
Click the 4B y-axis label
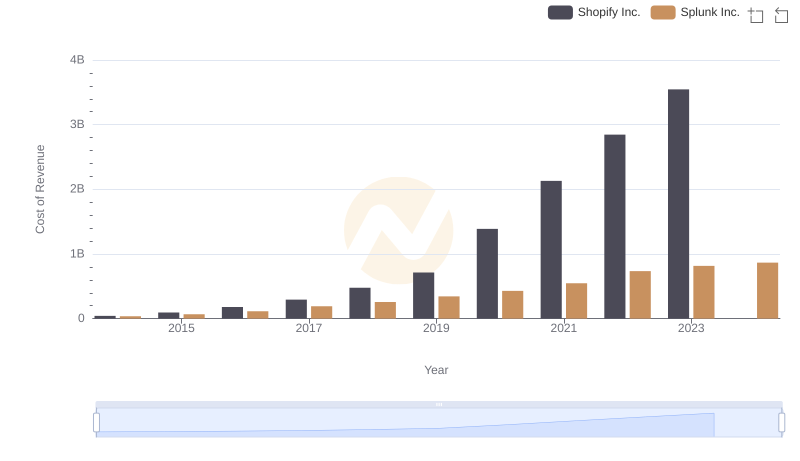pyautogui.click(x=77, y=60)
